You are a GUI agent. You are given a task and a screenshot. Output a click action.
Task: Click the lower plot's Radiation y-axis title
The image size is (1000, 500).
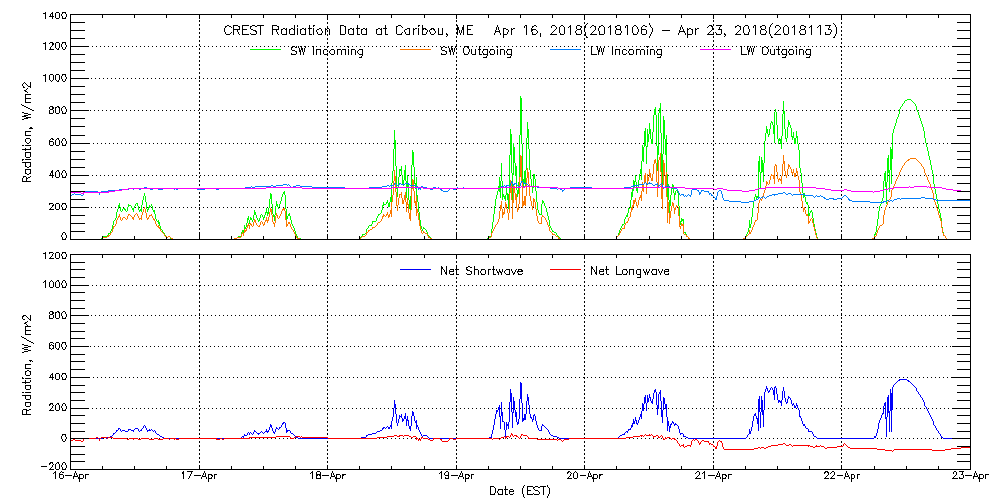28,361
